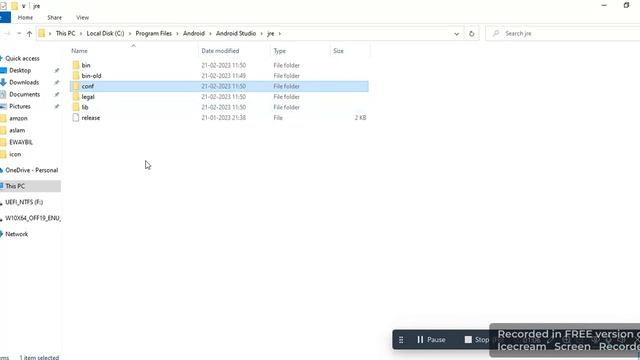Go to This PC in breadcrumb
Image resolution: width=640 pixels, height=360 pixels.
coord(65,33)
